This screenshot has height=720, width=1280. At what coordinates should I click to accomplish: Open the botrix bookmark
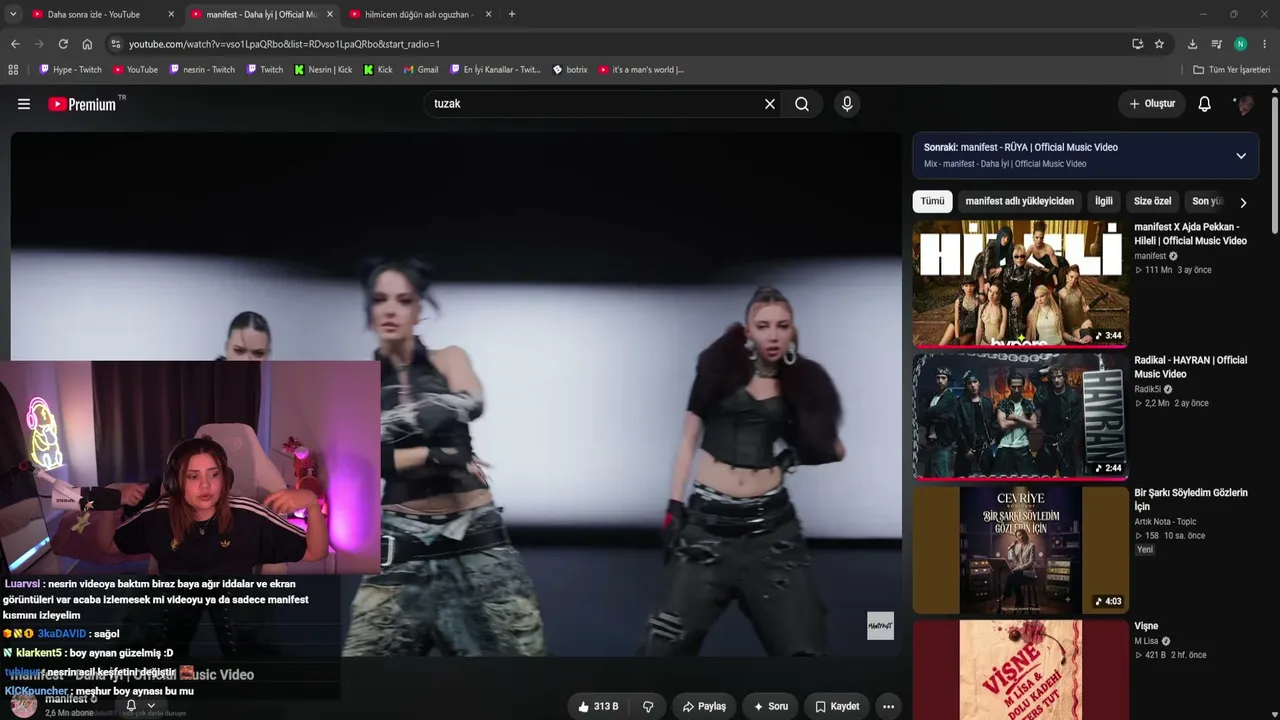click(570, 70)
